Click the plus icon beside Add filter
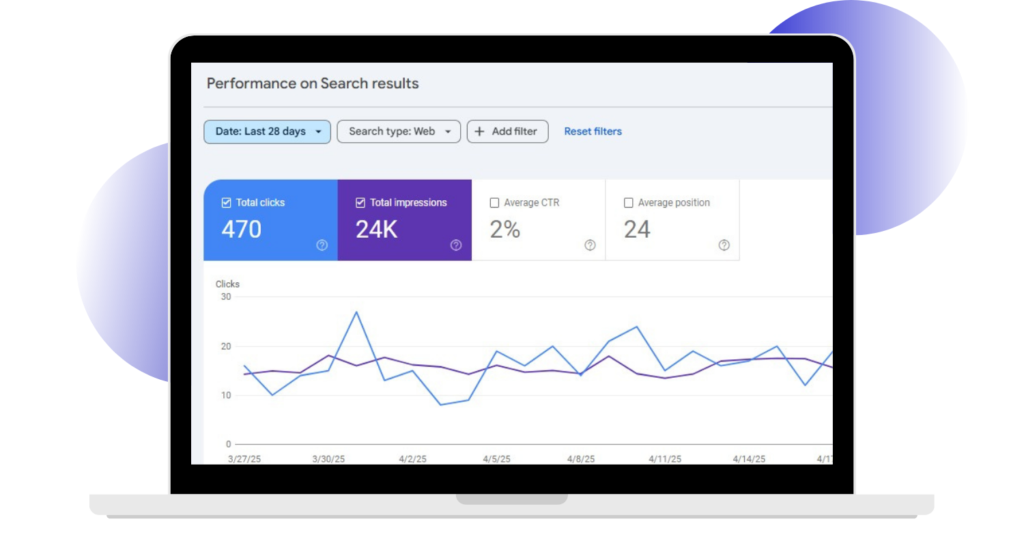This screenshot has width=1024, height=552. point(479,131)
